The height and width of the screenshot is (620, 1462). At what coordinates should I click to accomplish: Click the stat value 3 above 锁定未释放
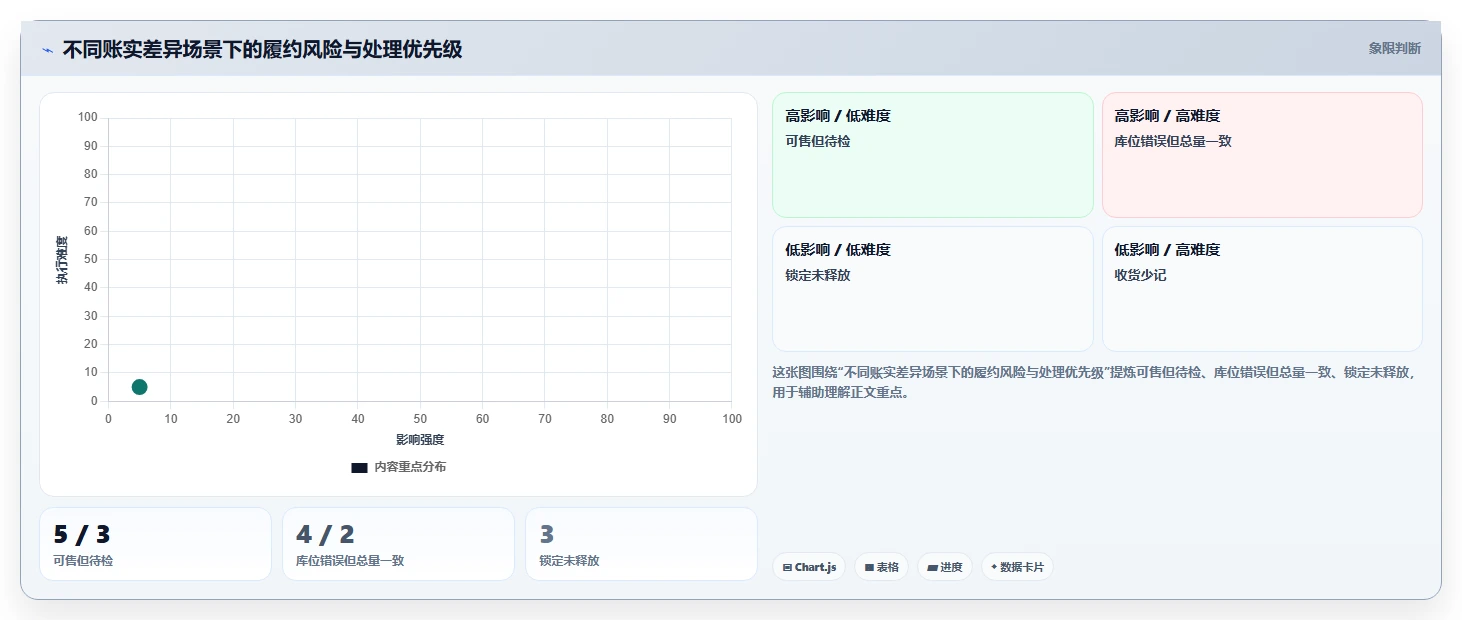[547, 534]
